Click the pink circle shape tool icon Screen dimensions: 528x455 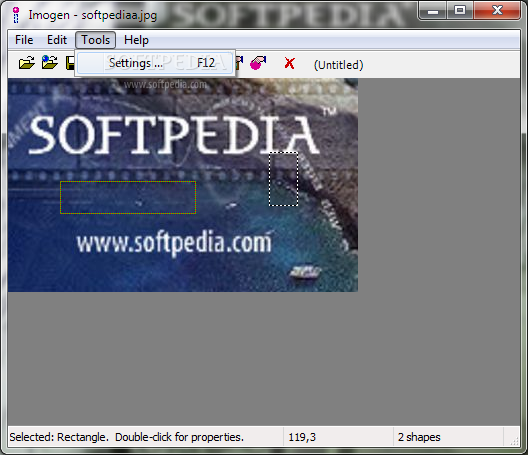[258, 63]
